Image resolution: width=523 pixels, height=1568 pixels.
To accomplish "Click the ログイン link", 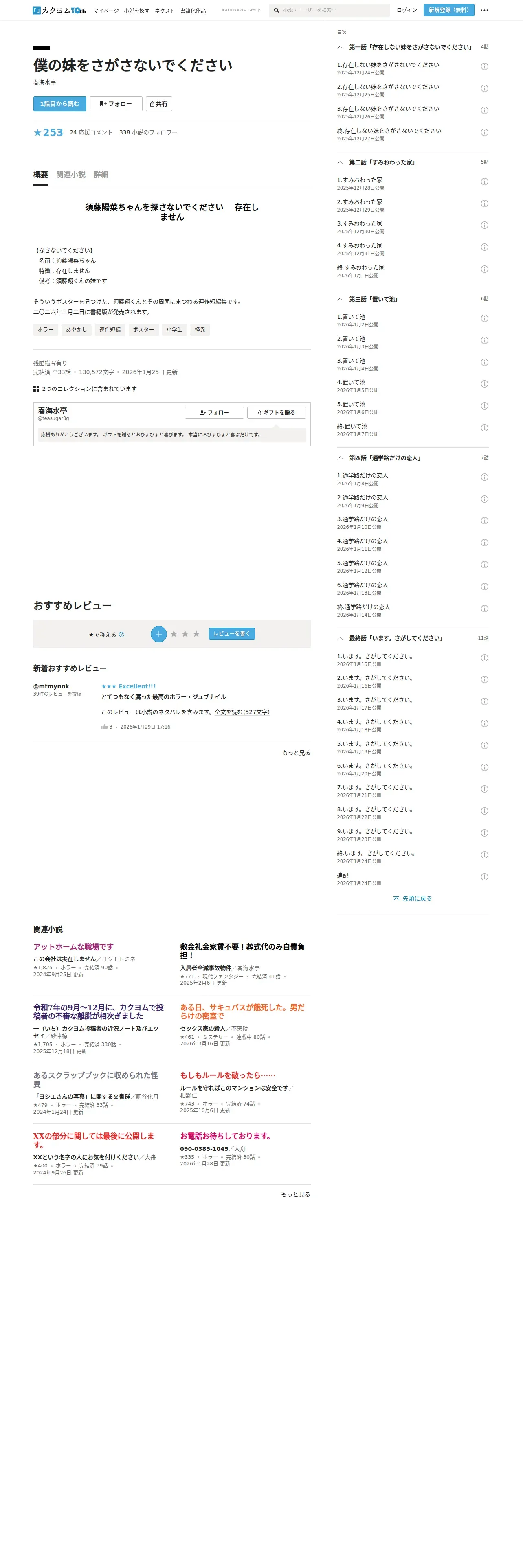I will (407, 10).
